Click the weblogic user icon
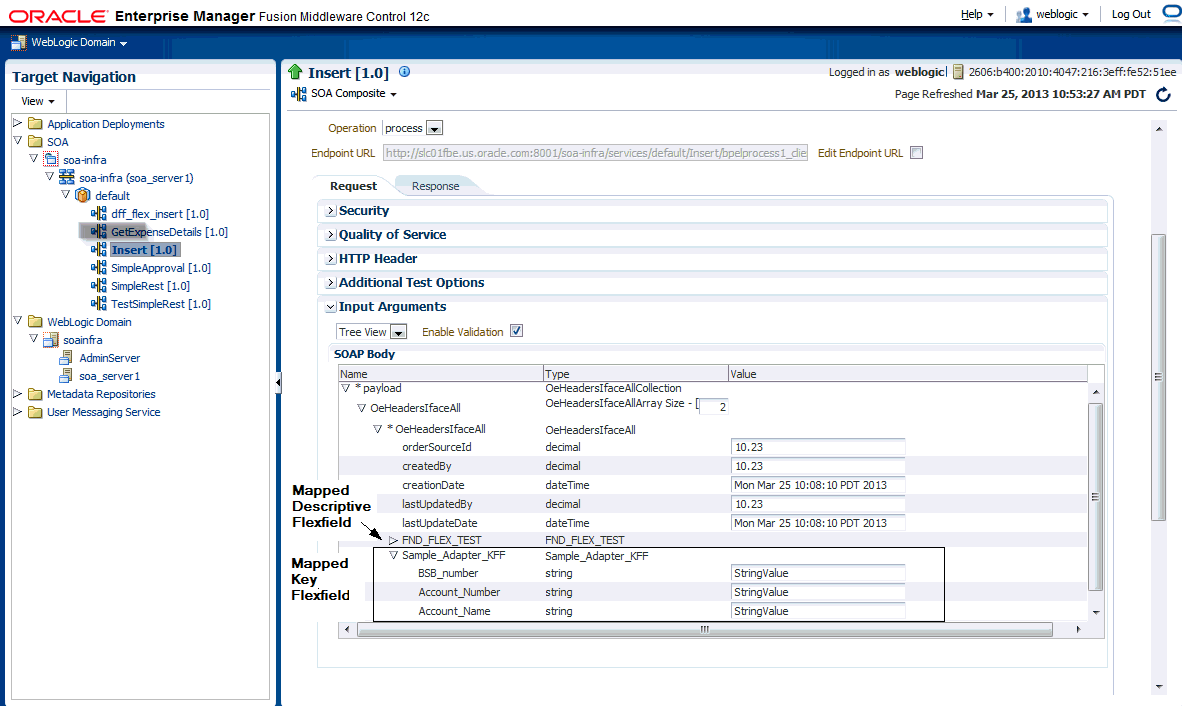 (x=1024, y=14)
